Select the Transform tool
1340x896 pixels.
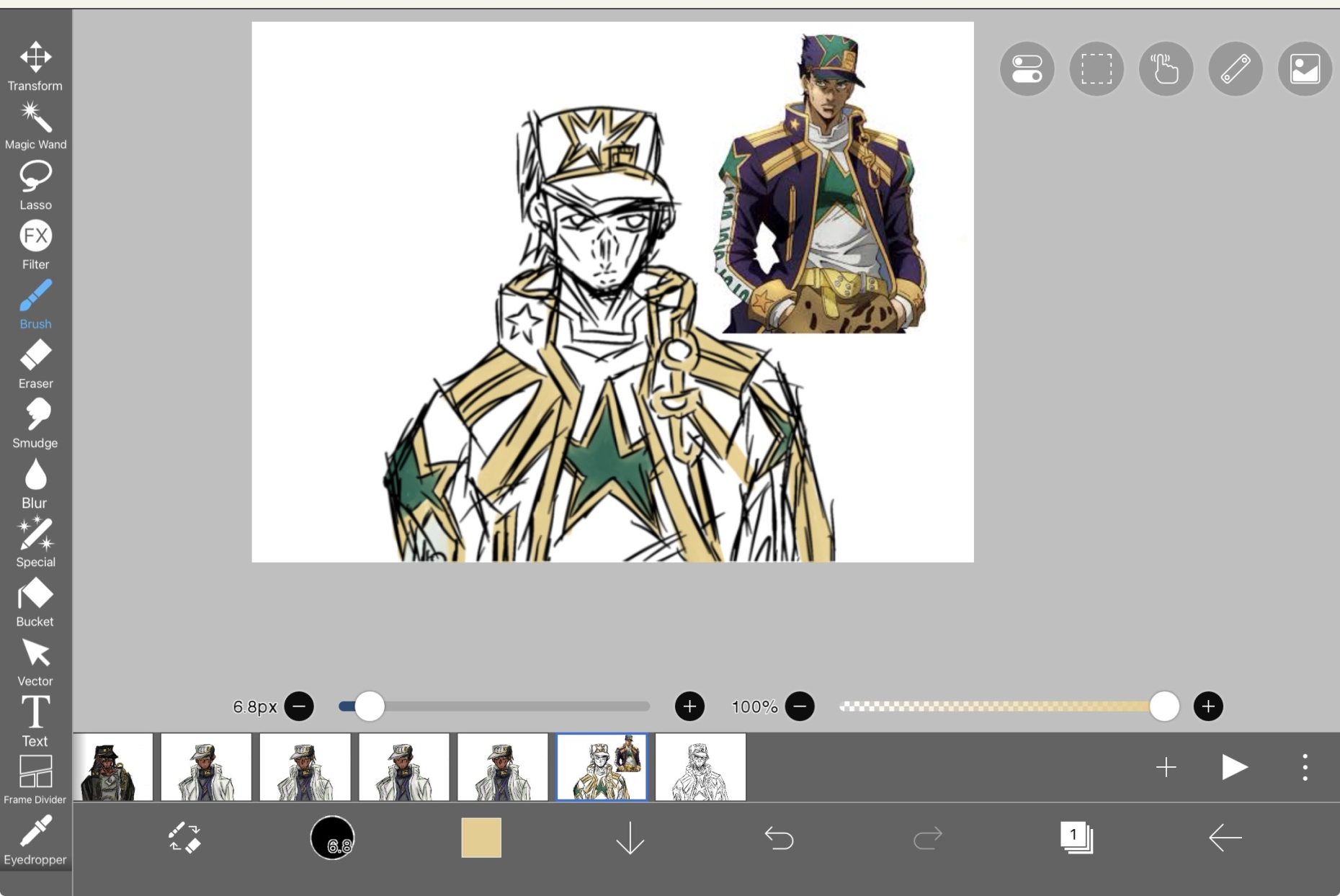coord(35,66)
